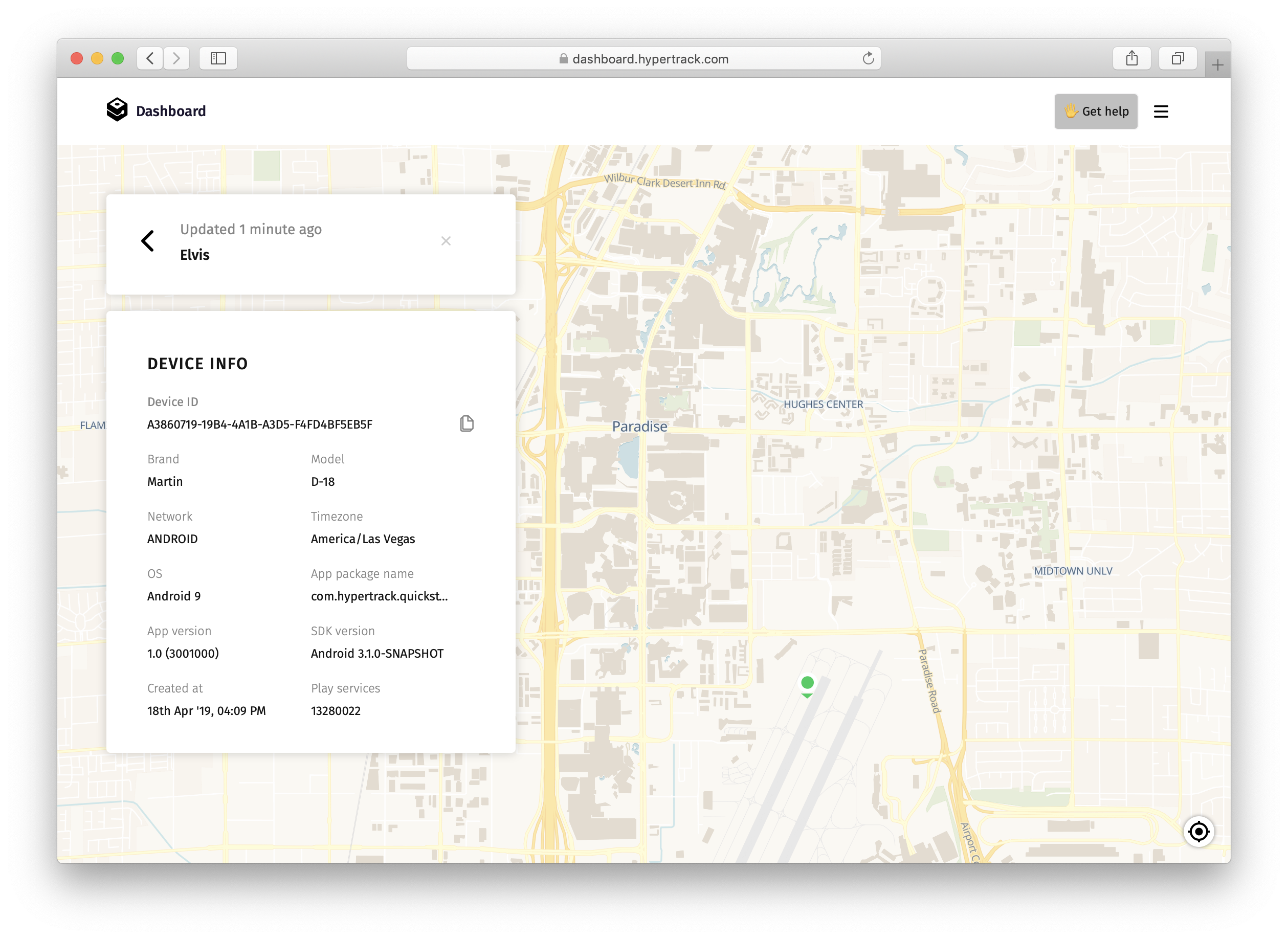
Task: Click the truncated app package name
Action: tap(379, 596)
